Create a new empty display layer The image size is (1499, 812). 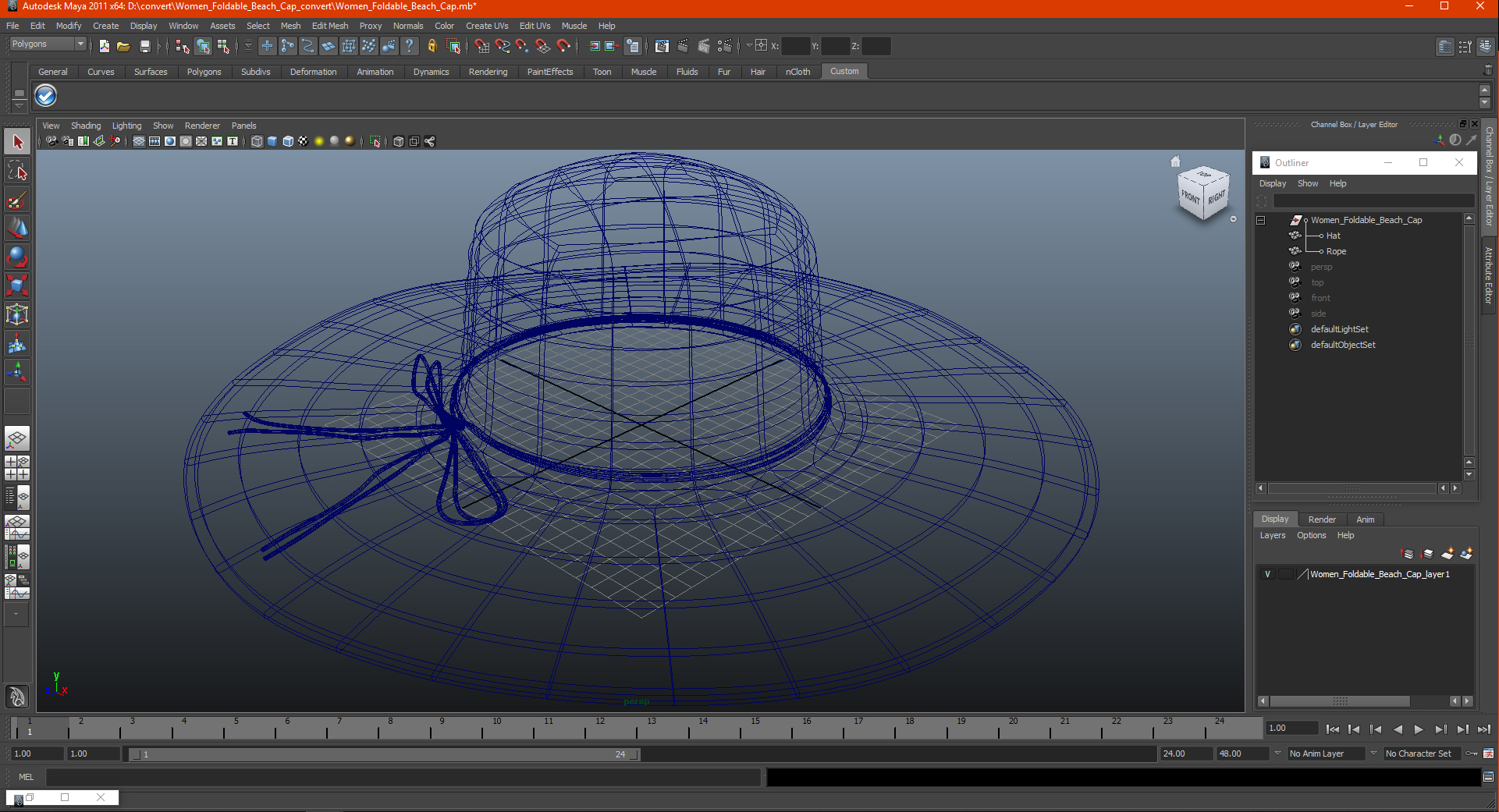(x=1447, y=554)
